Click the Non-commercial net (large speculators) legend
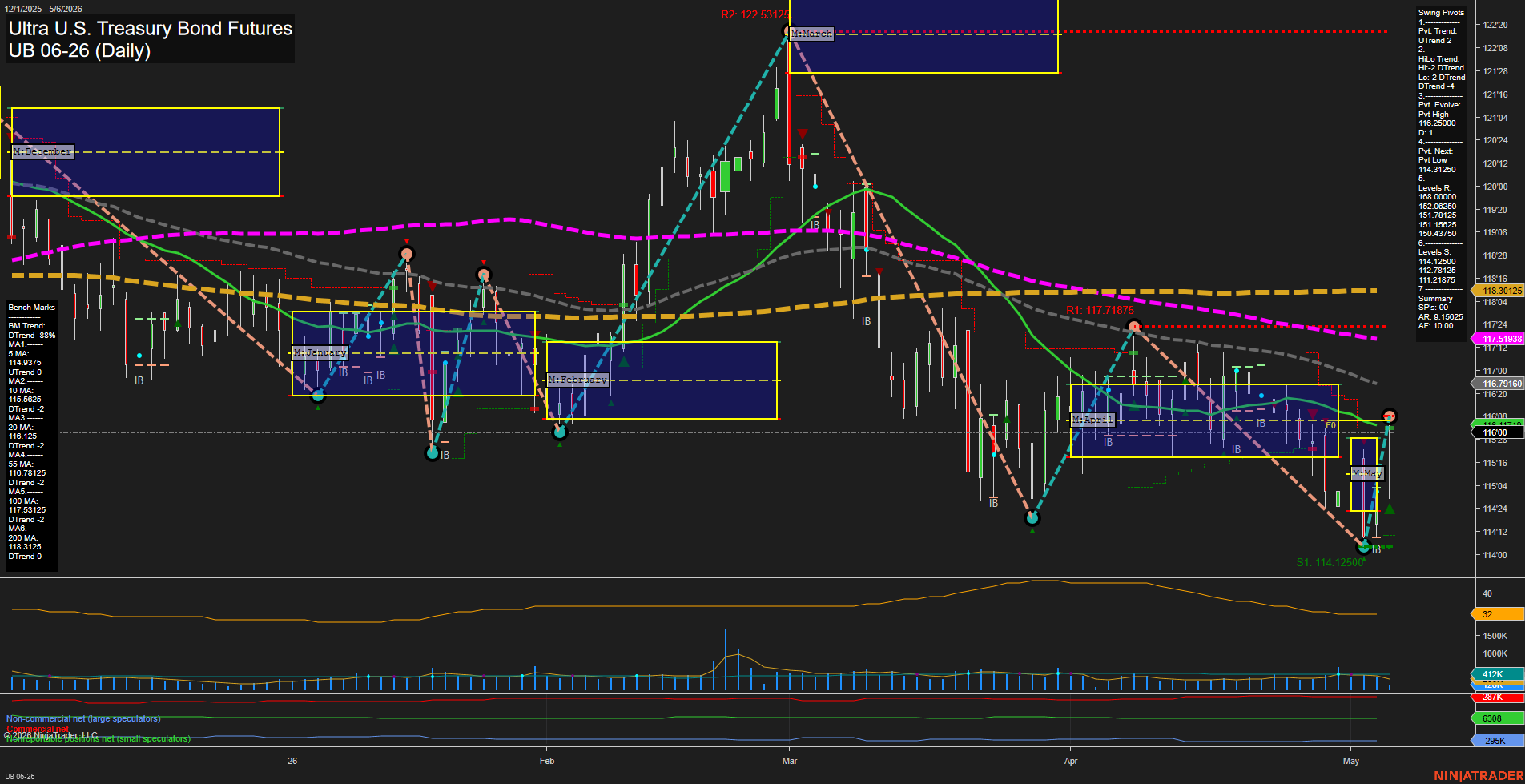 83,718
